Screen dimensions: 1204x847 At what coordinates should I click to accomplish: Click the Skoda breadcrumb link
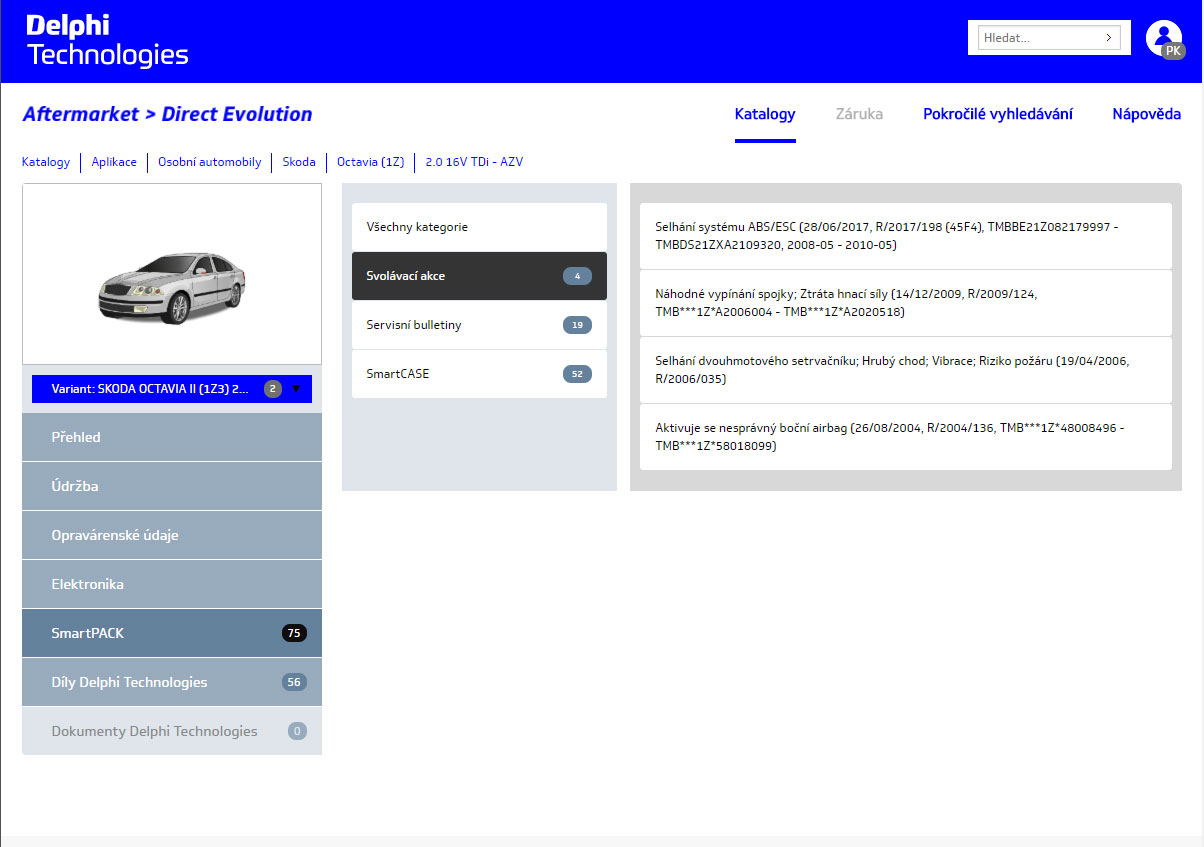click(299, 162)
